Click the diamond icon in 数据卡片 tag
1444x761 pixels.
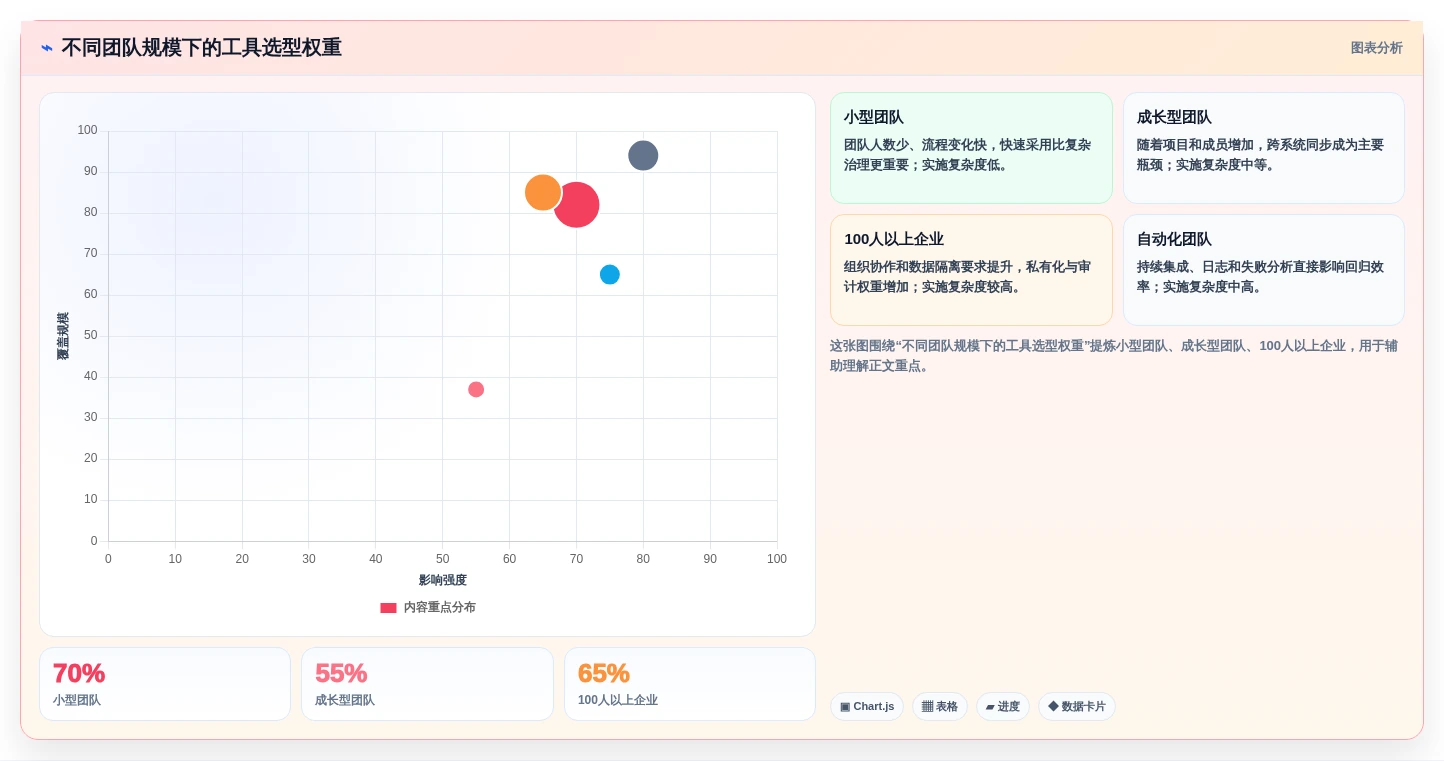click(1053, 706)
